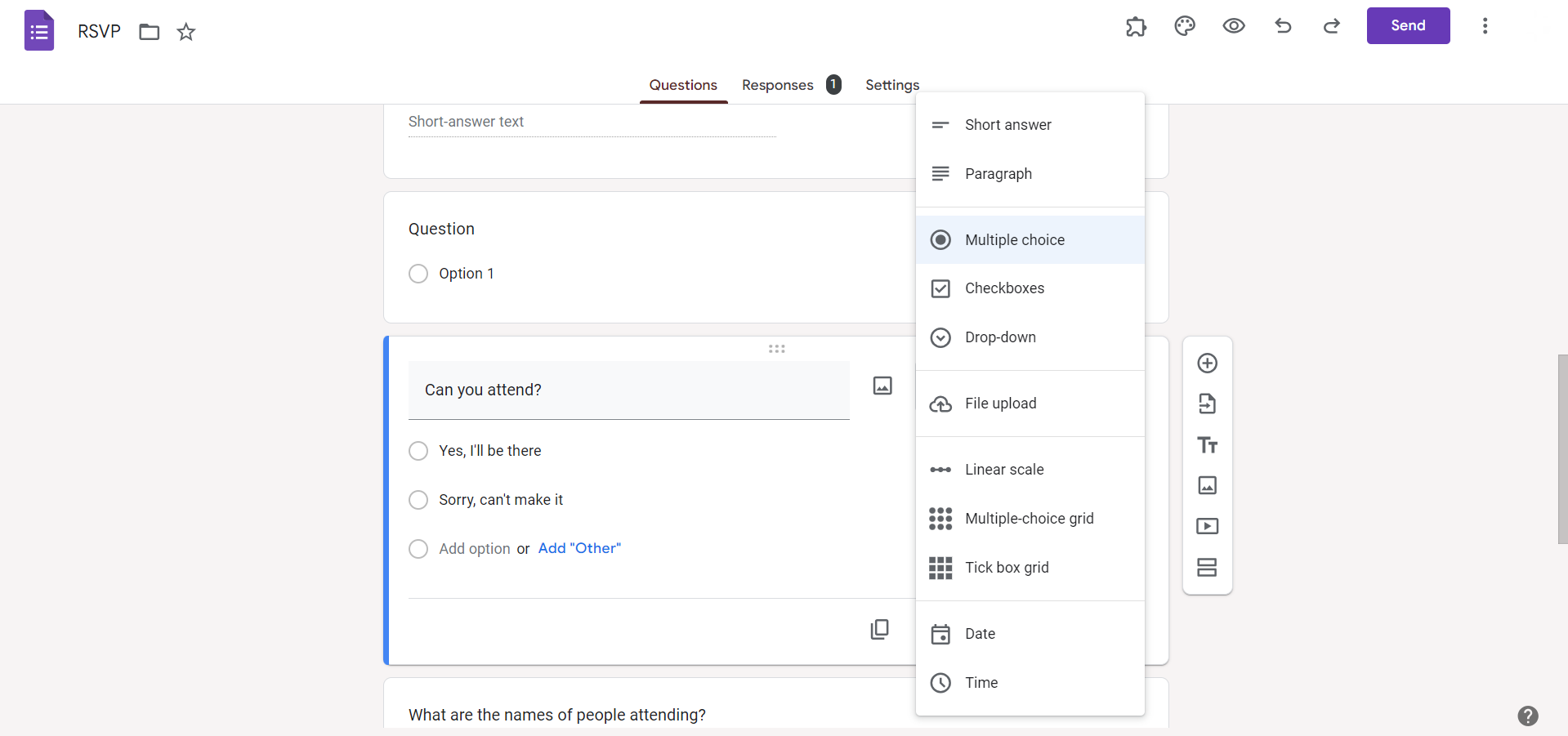Click the Add "Other" link
1568x736 pixels.
click(579, 548)
